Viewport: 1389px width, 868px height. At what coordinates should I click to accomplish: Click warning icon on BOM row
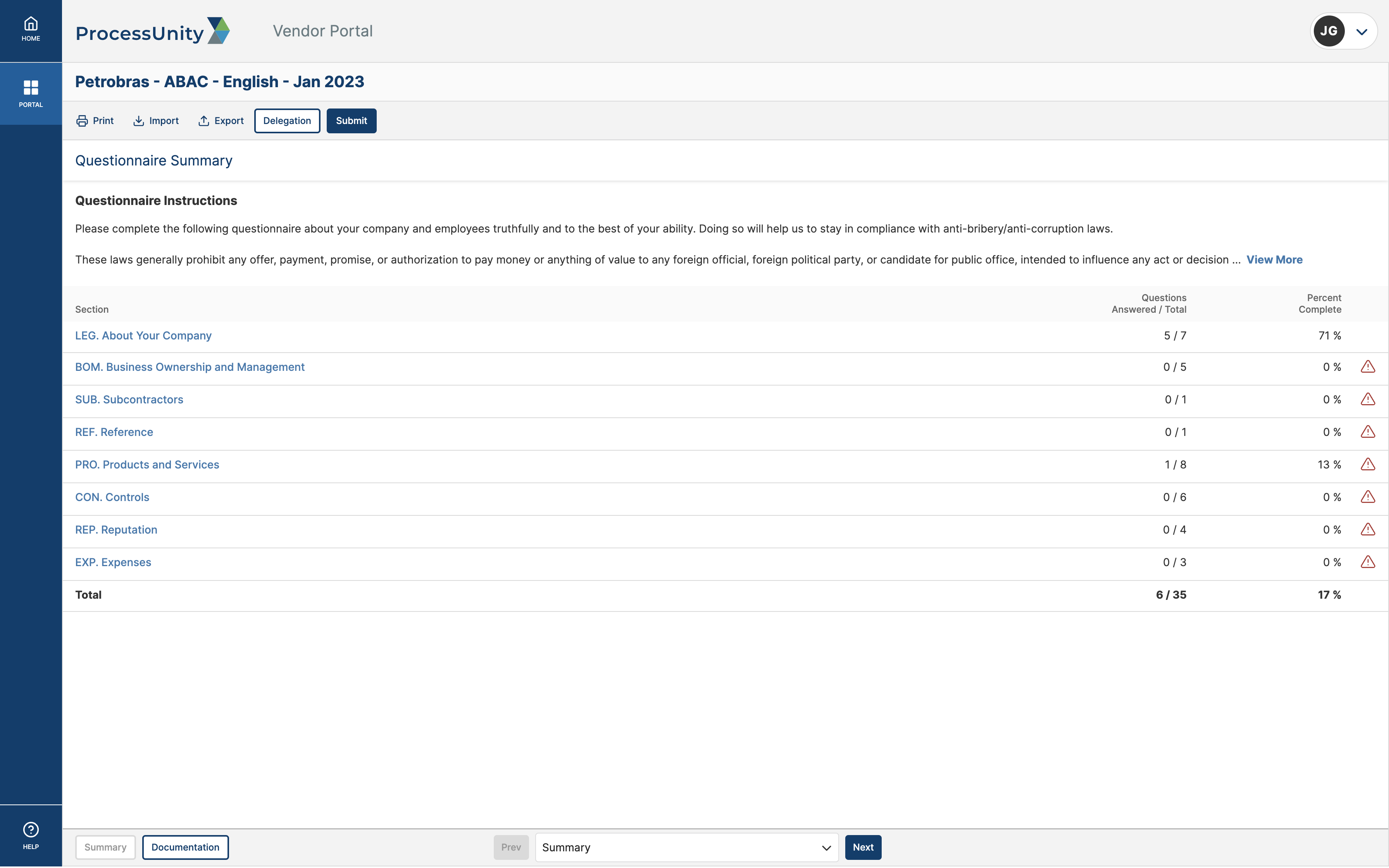click(1368, 366)
